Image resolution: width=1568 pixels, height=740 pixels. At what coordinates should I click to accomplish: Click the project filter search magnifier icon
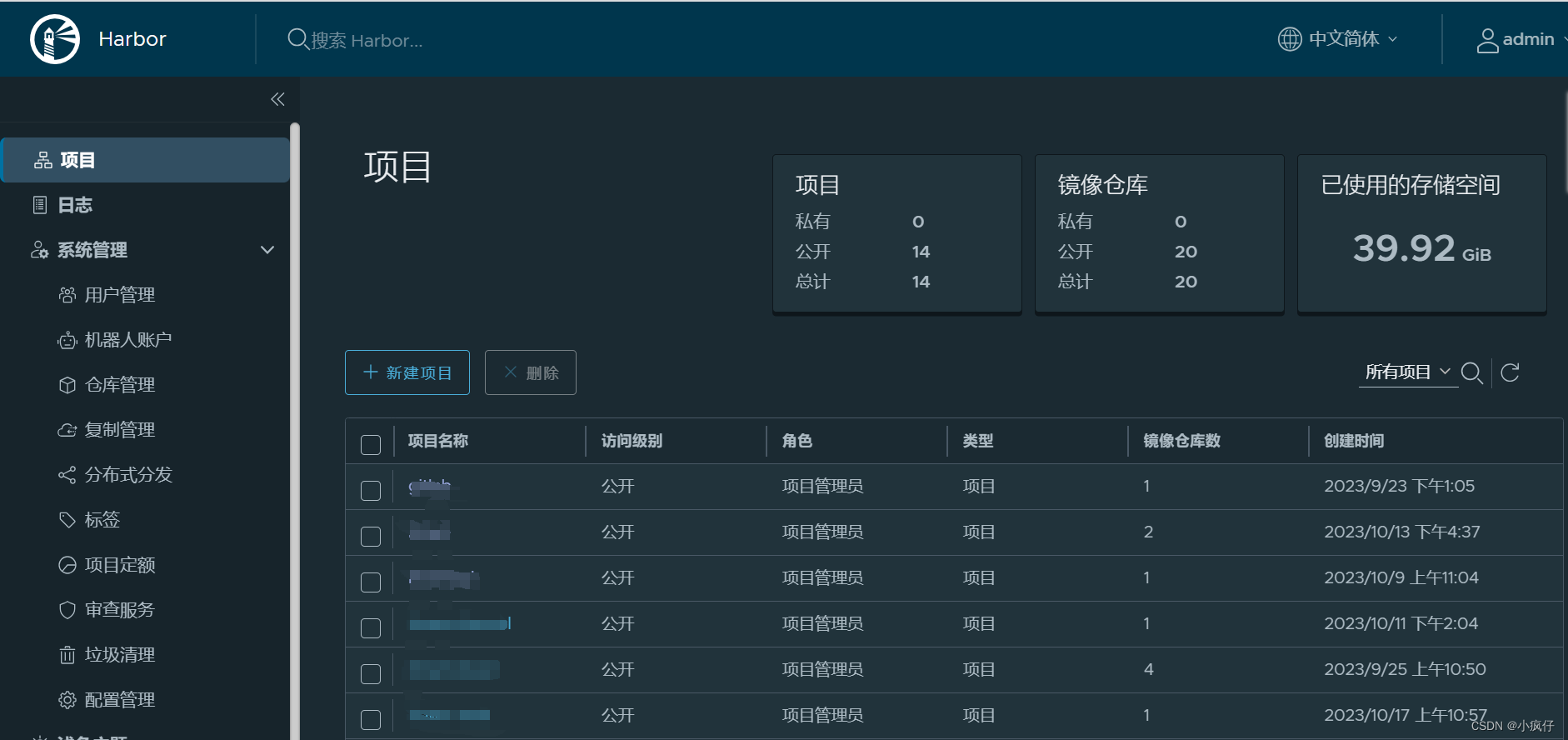1472,372
